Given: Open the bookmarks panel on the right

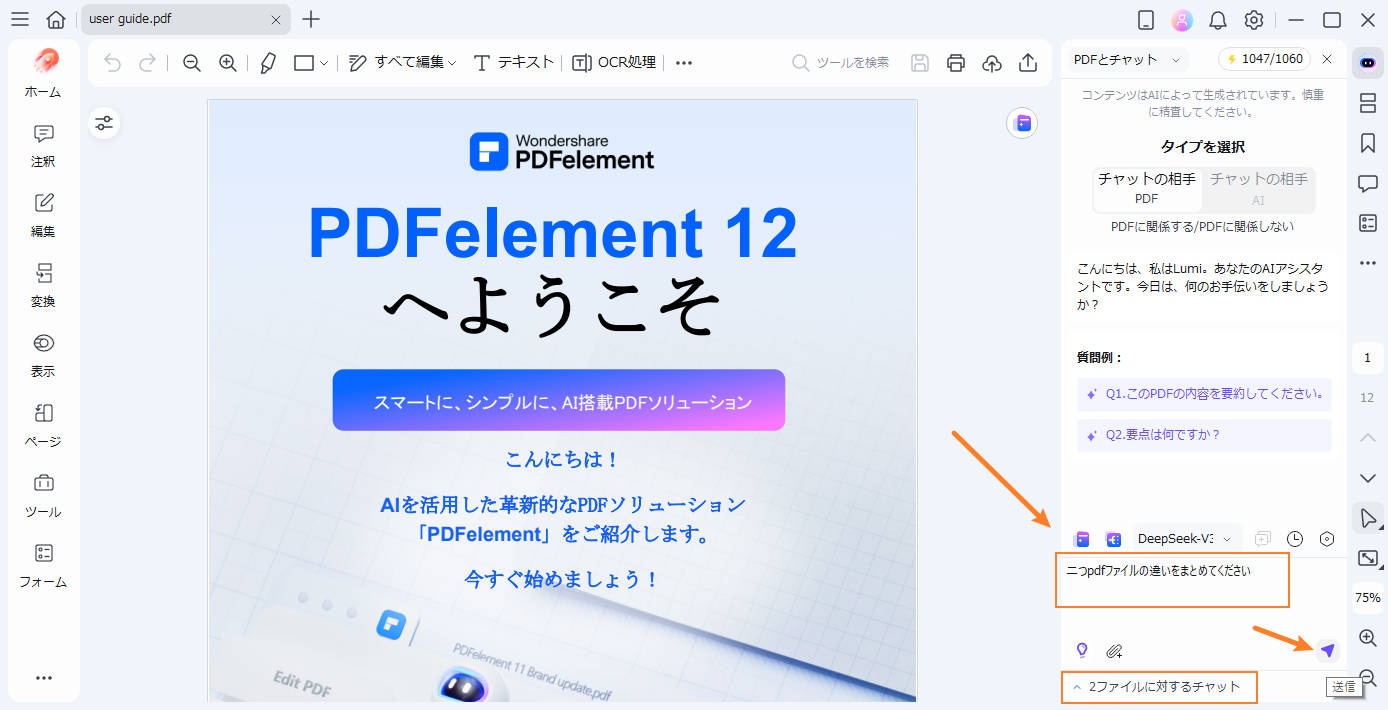Looking at the screenshot, I should point(1367,143).
